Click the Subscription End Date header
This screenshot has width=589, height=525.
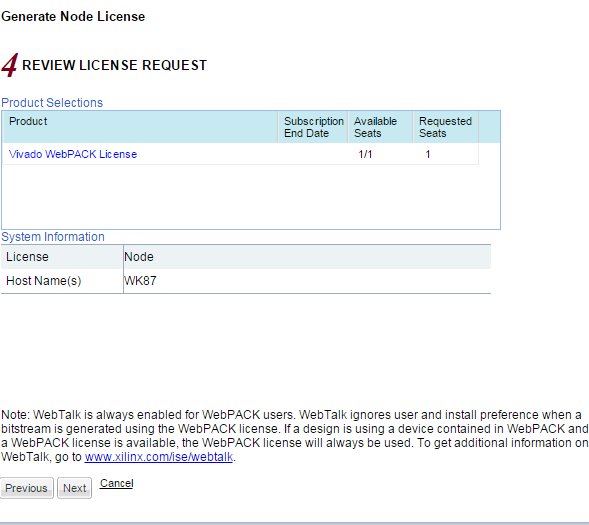[x=313, y=127]
